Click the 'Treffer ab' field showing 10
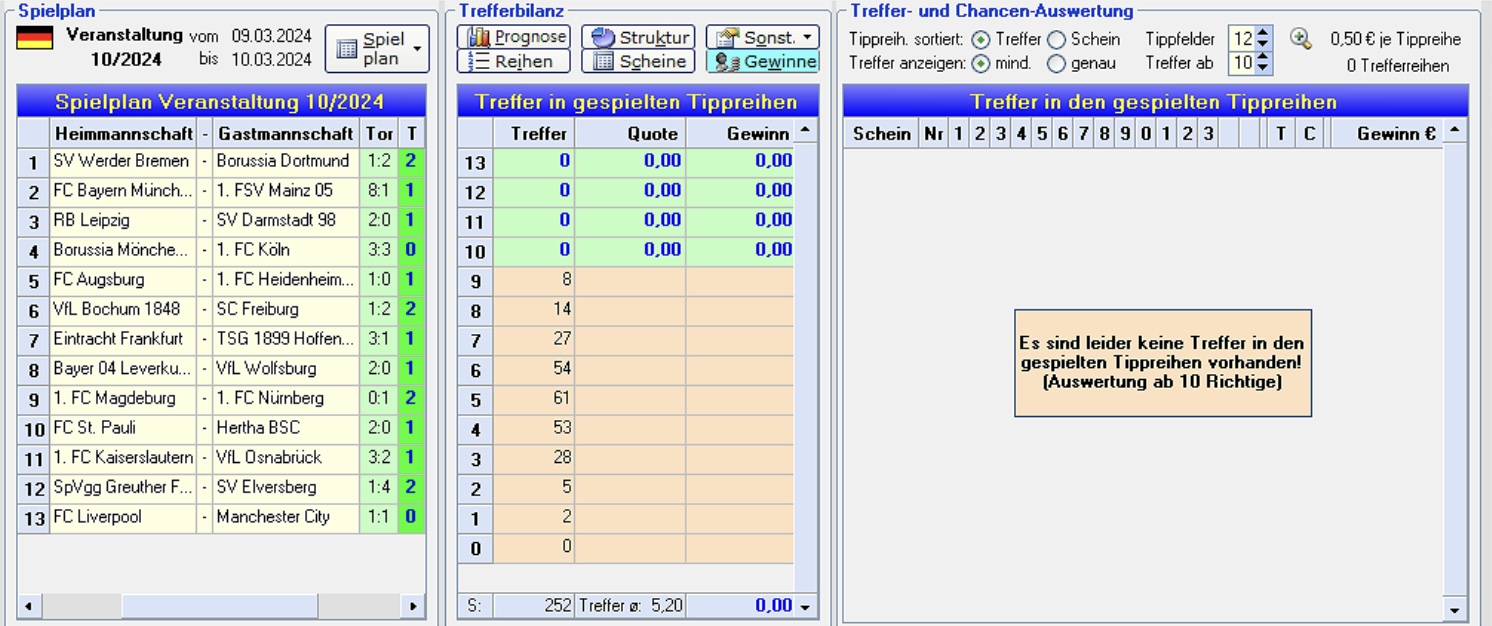 [x=1242, y=63]
